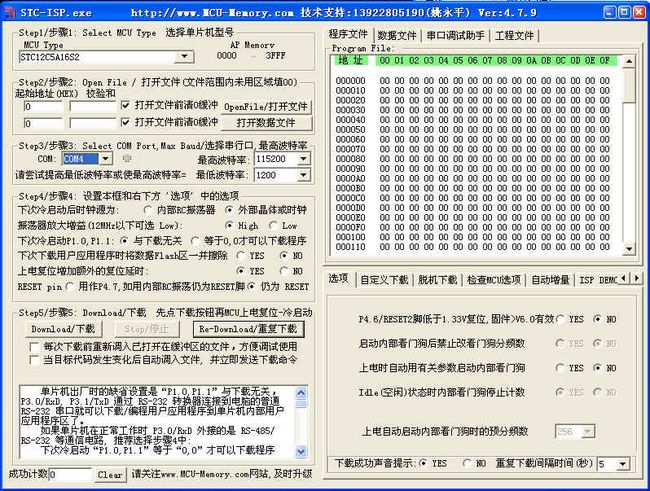Image resolution: width=650 pixels, height=491 pixels.
Task: Click the 地址 header in hex view
Action: tap(351, 61)
